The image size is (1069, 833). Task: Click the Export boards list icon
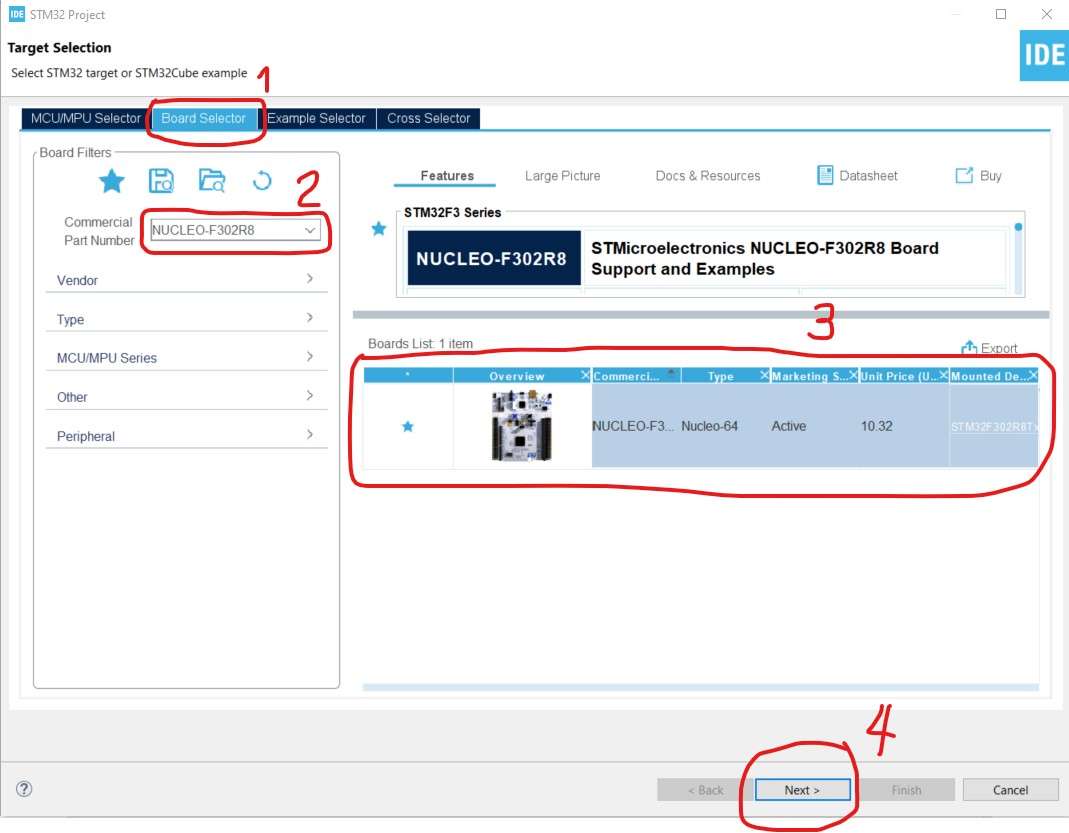[x=969, y=348]
